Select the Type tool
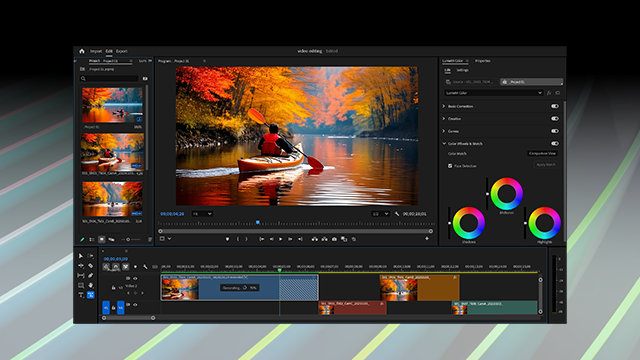Viewport: 640px width, 360px height. pyautogui.click(x=81, y=295)
